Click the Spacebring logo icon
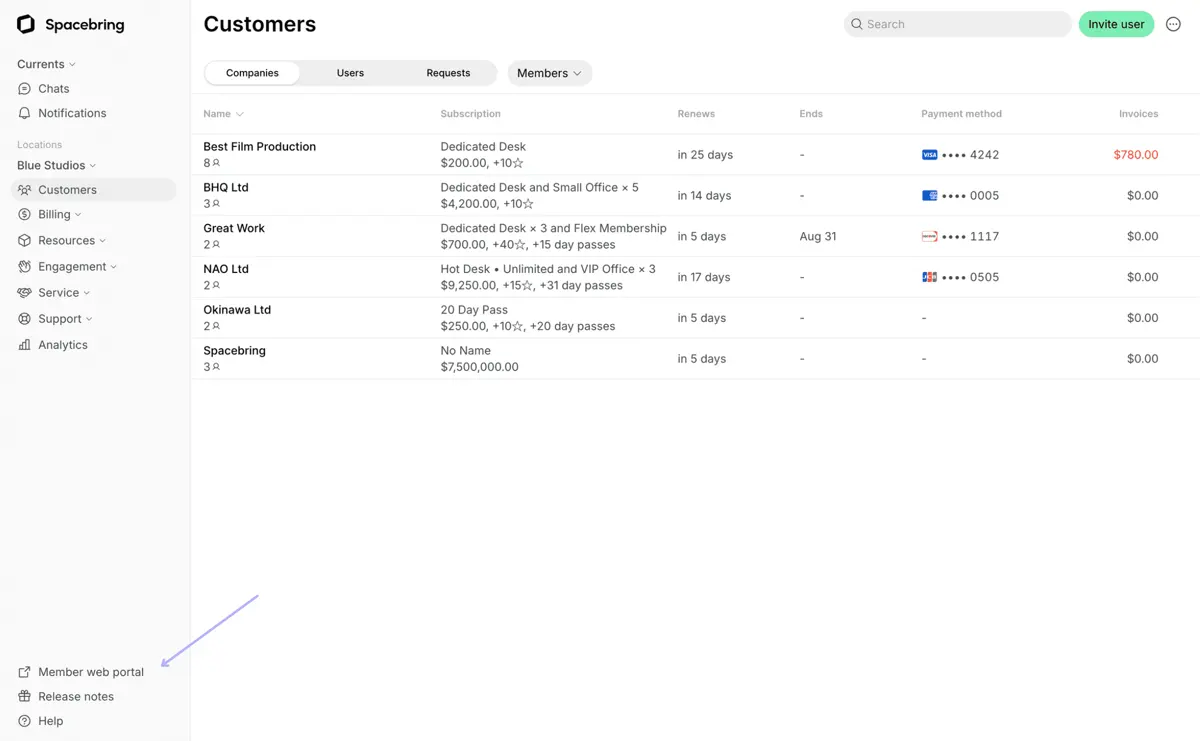The width and height of the screenshot is (1200, 741). point(26,24)
